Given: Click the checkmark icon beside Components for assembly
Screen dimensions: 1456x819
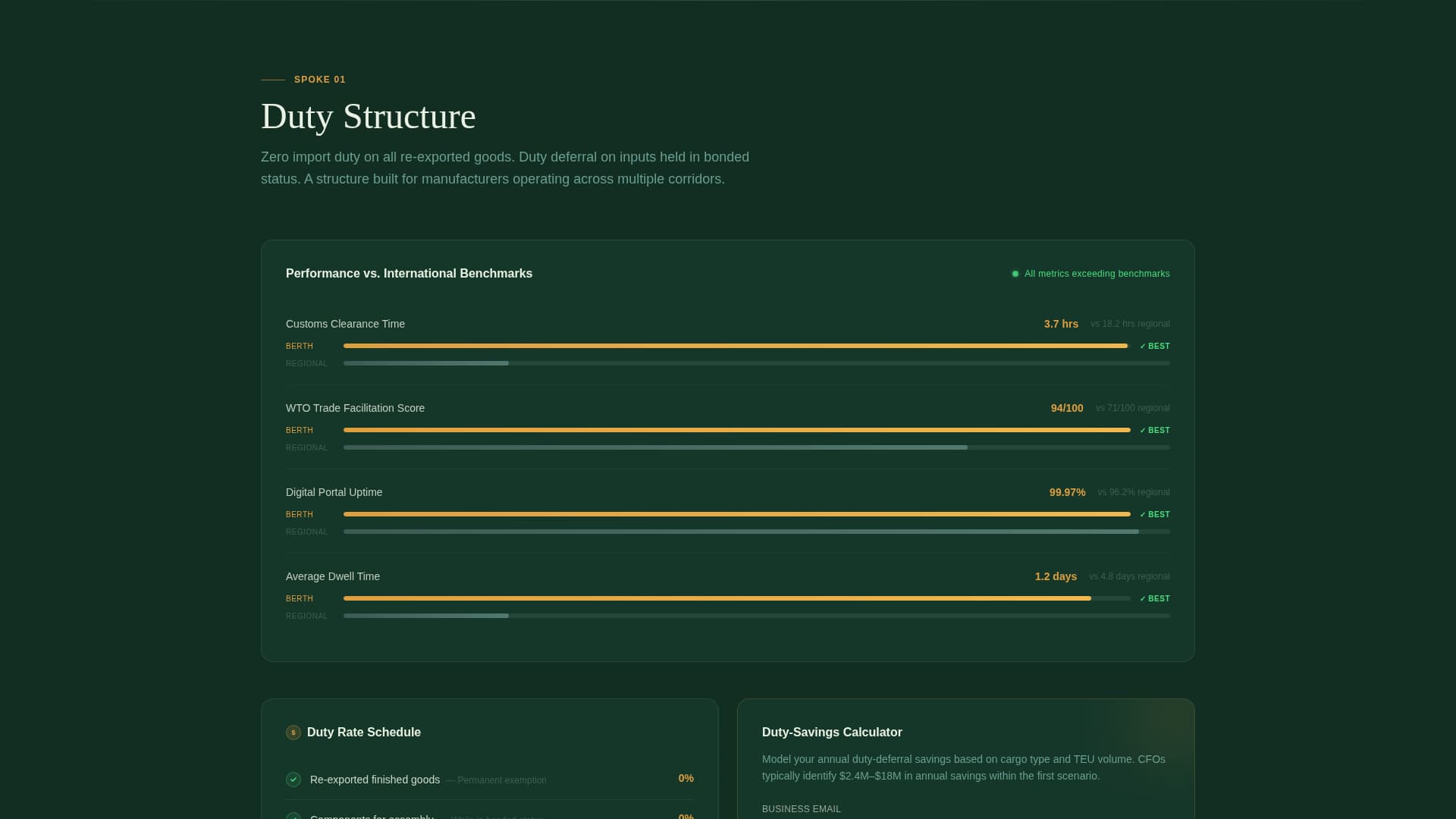Looking at the screenshot, I should point(293,817).
